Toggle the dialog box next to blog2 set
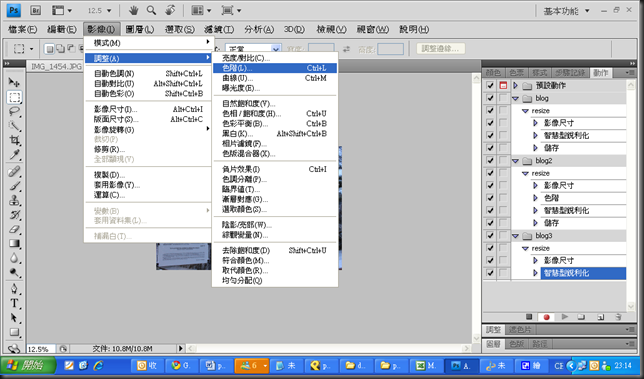The height and width of the screenshot is (379, 644). pos(503,161)
